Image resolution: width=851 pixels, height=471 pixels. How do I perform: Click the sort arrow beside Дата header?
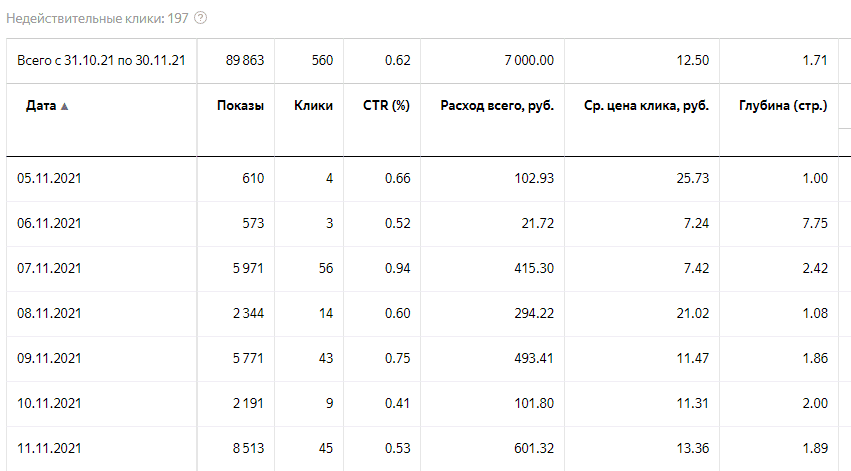tap(65, 106)
